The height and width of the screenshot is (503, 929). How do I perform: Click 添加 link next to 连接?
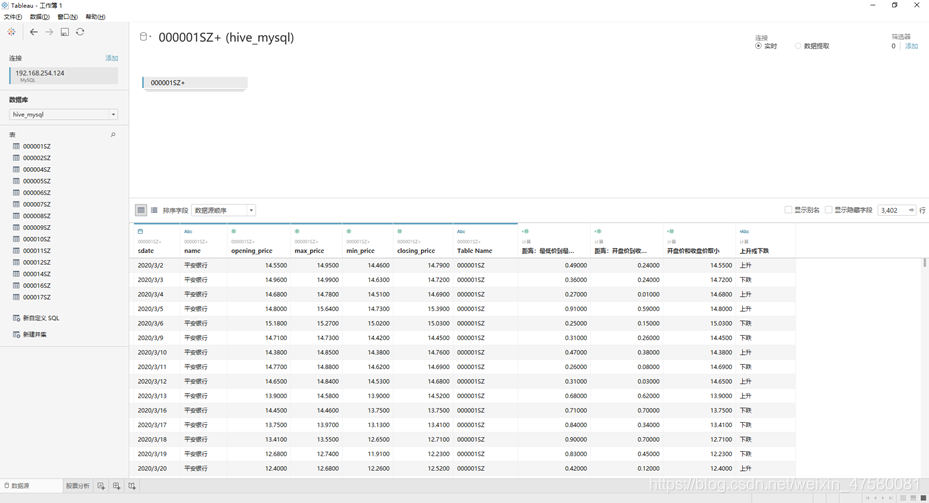(x=111, y=58)
